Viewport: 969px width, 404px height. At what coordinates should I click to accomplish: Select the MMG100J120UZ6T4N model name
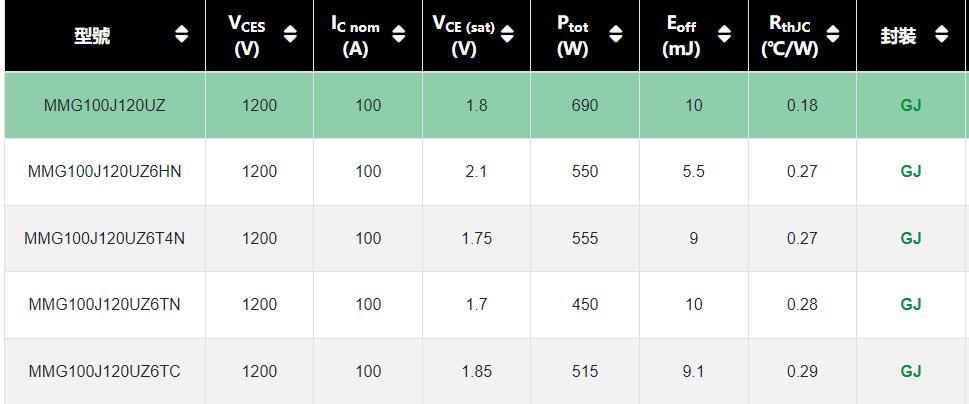104,238
